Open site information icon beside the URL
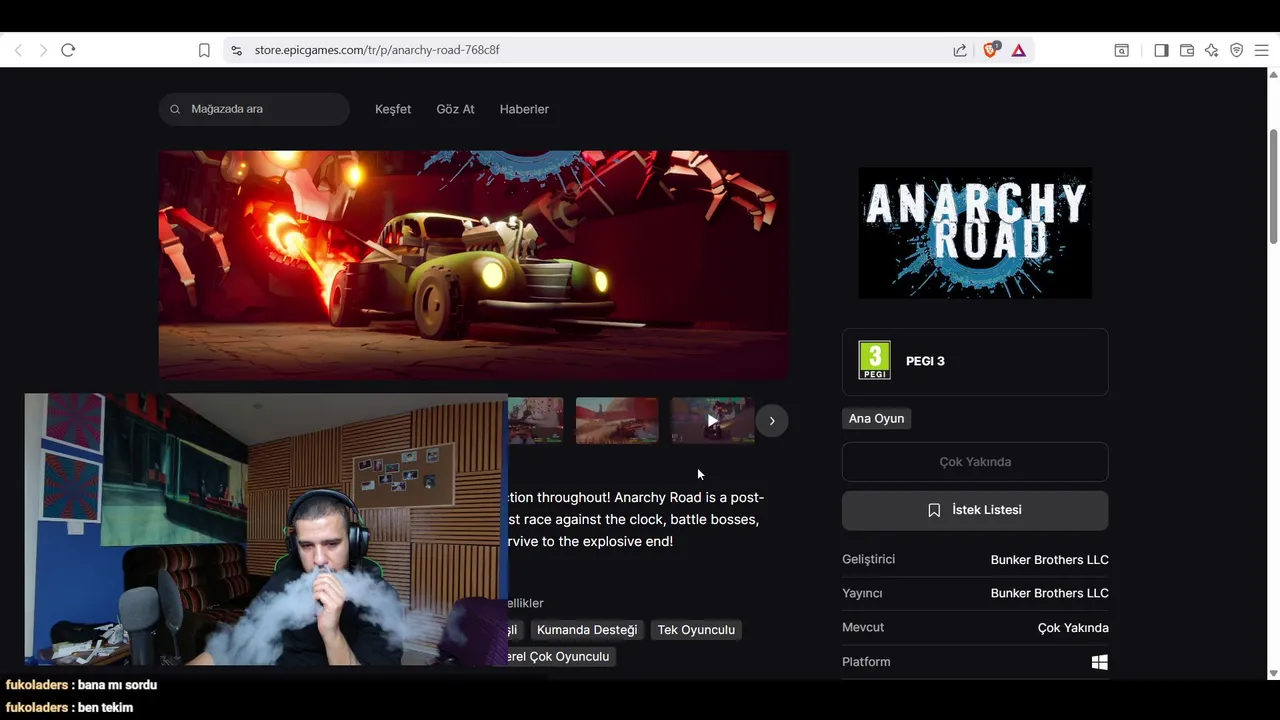The width and height of the screenshot is (1280, 720). coord(236,50)
